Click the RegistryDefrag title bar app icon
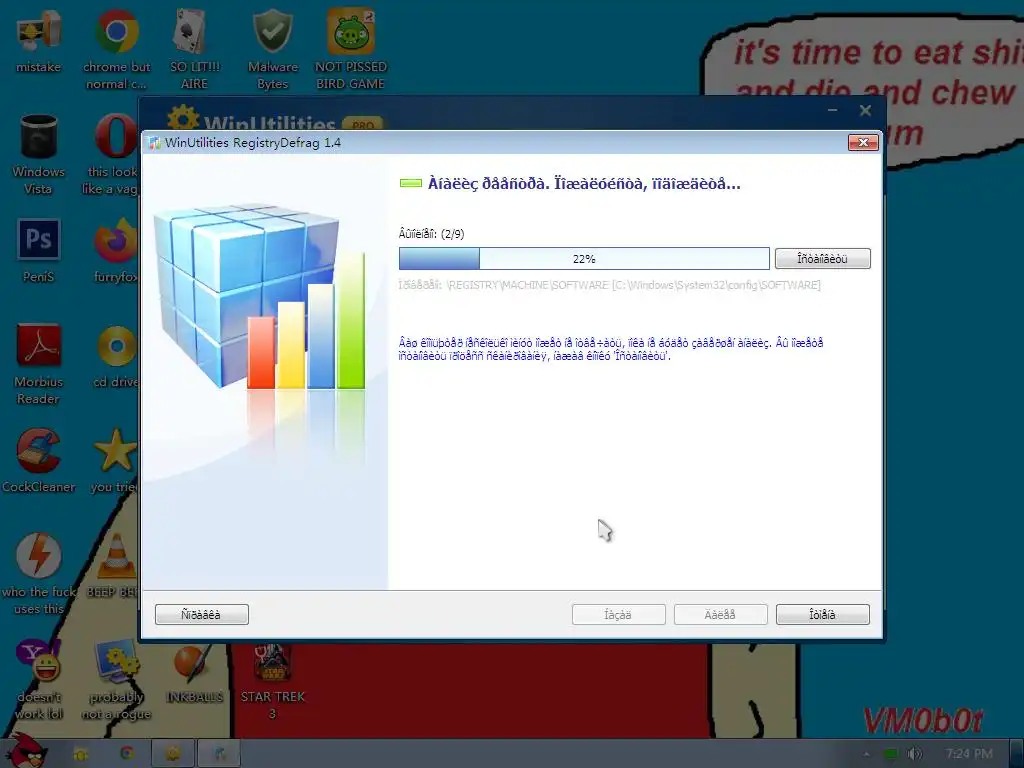Image resolution: width=1024 pixels, height=768 pixels. (155, 143)
